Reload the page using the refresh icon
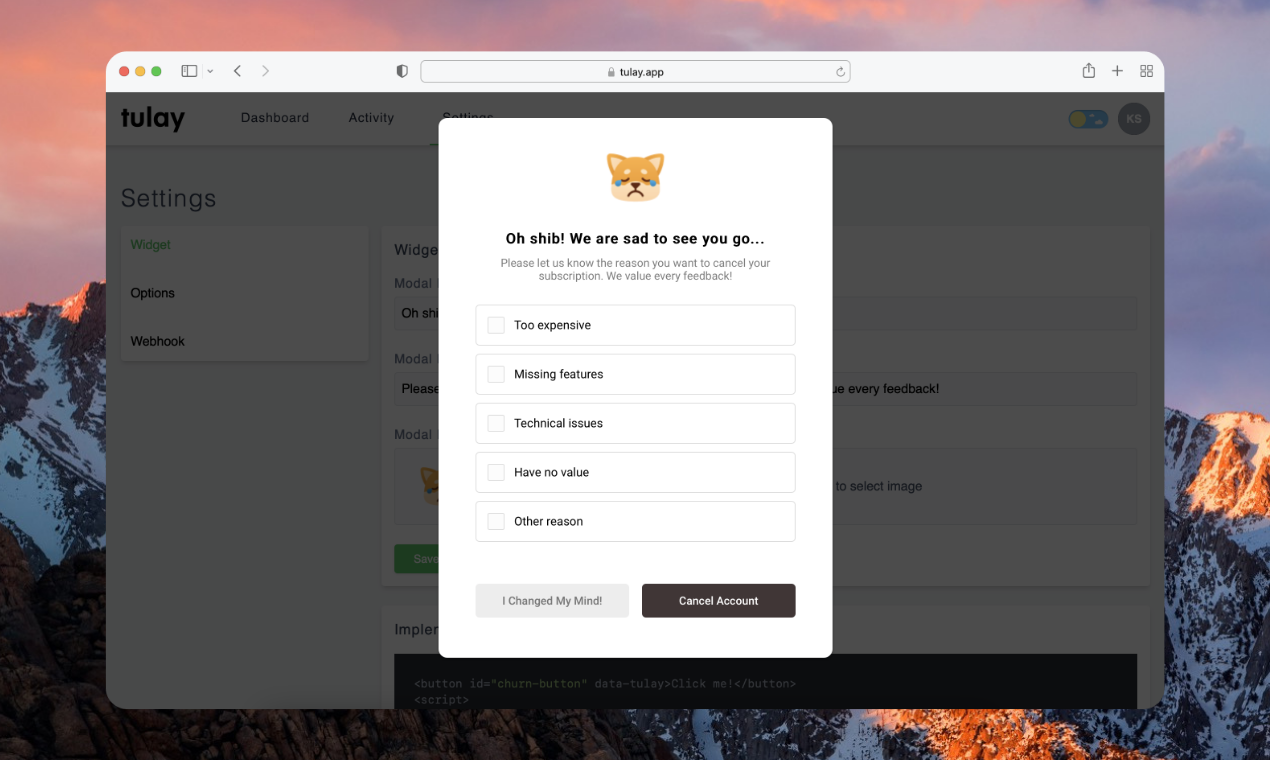Image resolution: width=1270 pixels, height=760 pixels. pyautogui.click(x=840, y=72)
